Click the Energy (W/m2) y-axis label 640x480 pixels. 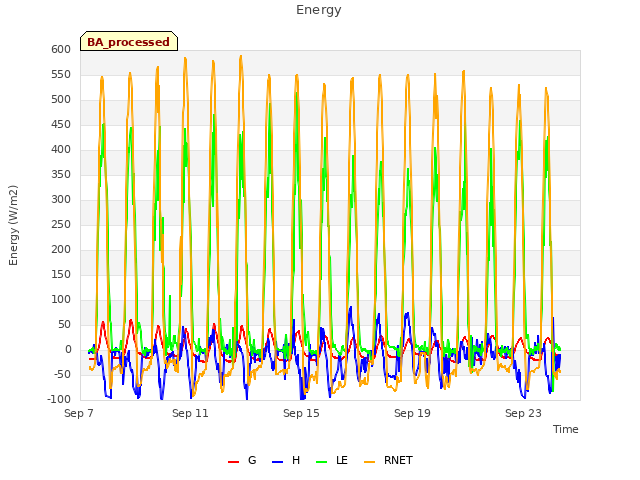coord(13,225)
